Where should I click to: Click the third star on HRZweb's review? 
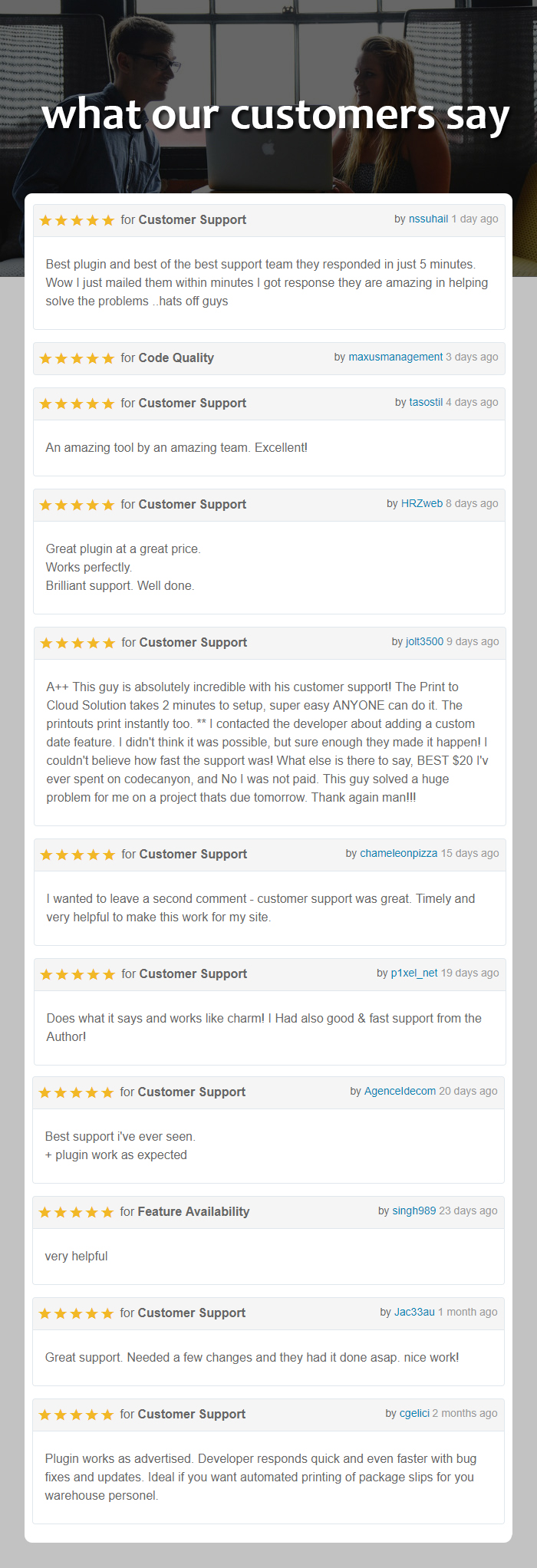pyautogui.click(x=77, y=504)
